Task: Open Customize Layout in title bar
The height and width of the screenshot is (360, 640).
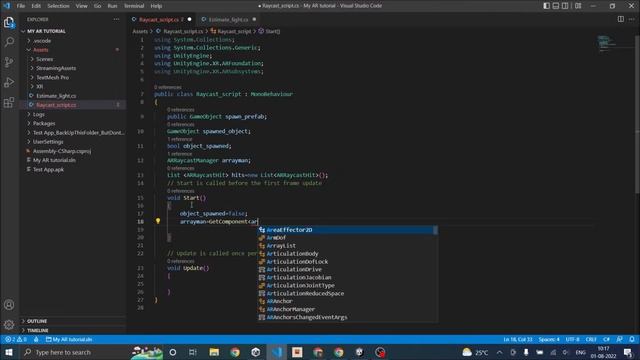Action: pyautogui.click(x=578, y=6)
